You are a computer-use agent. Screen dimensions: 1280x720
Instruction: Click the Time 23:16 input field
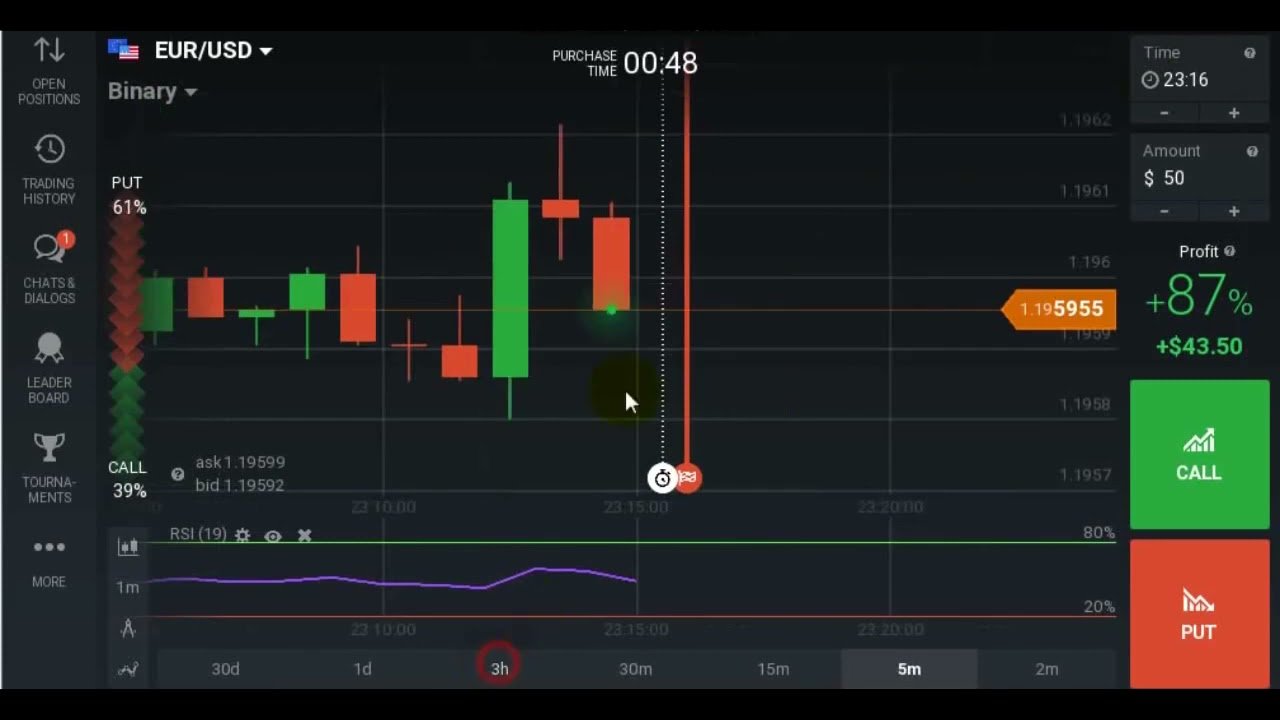pos(1199,80)
